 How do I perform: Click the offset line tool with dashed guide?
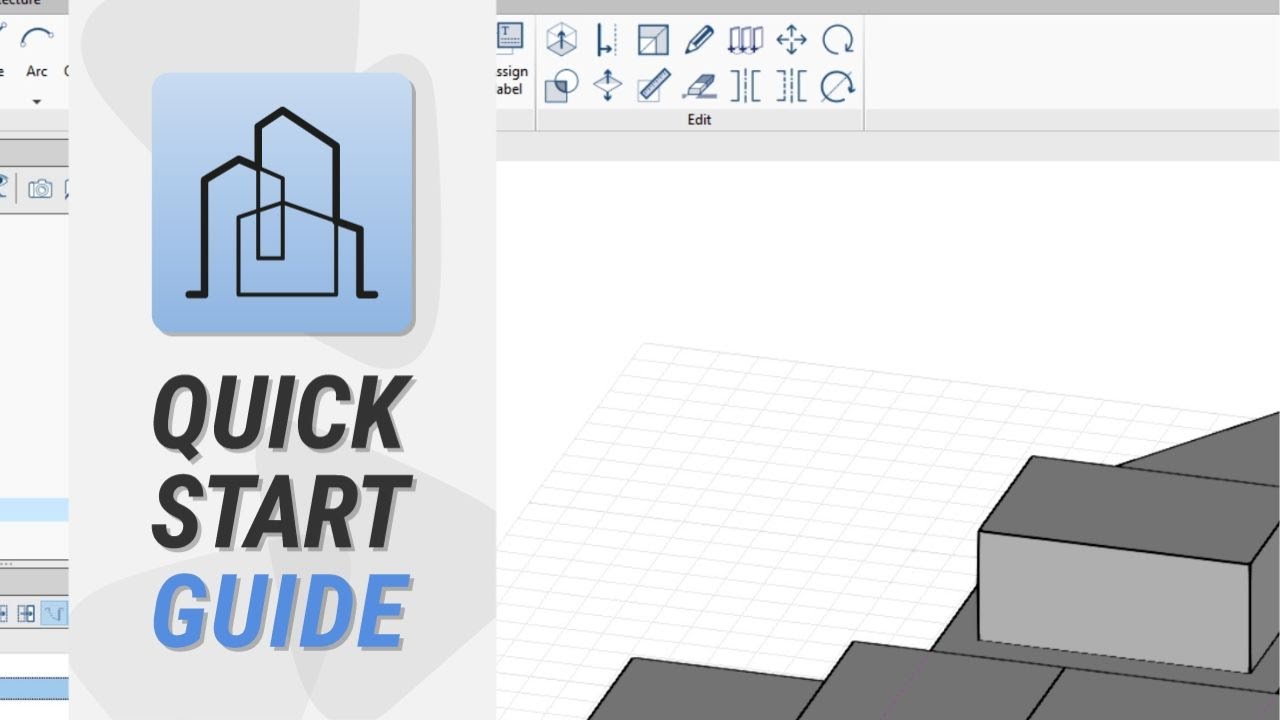pos(607,40)
